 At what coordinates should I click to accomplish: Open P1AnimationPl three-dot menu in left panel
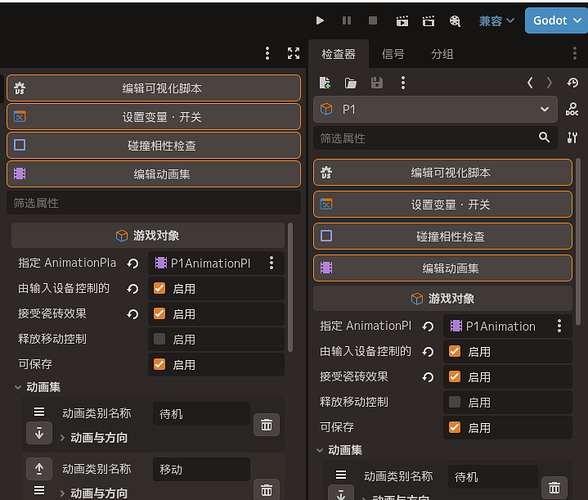coord(272,263)
